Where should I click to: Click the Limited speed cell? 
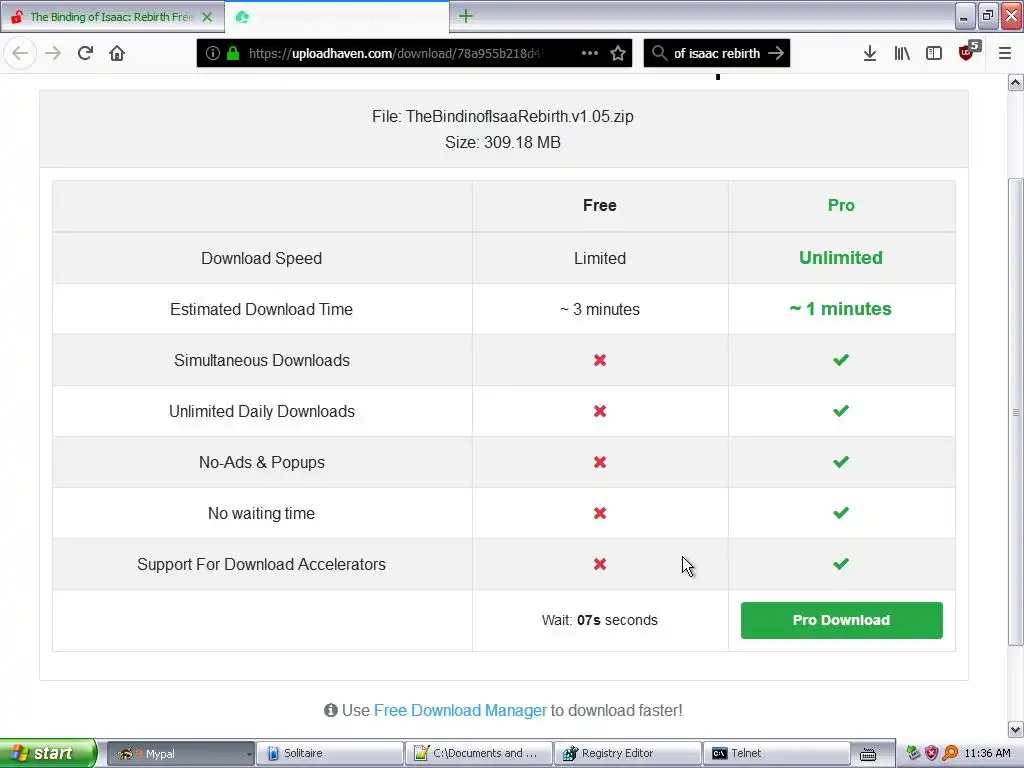pos(600,258)
